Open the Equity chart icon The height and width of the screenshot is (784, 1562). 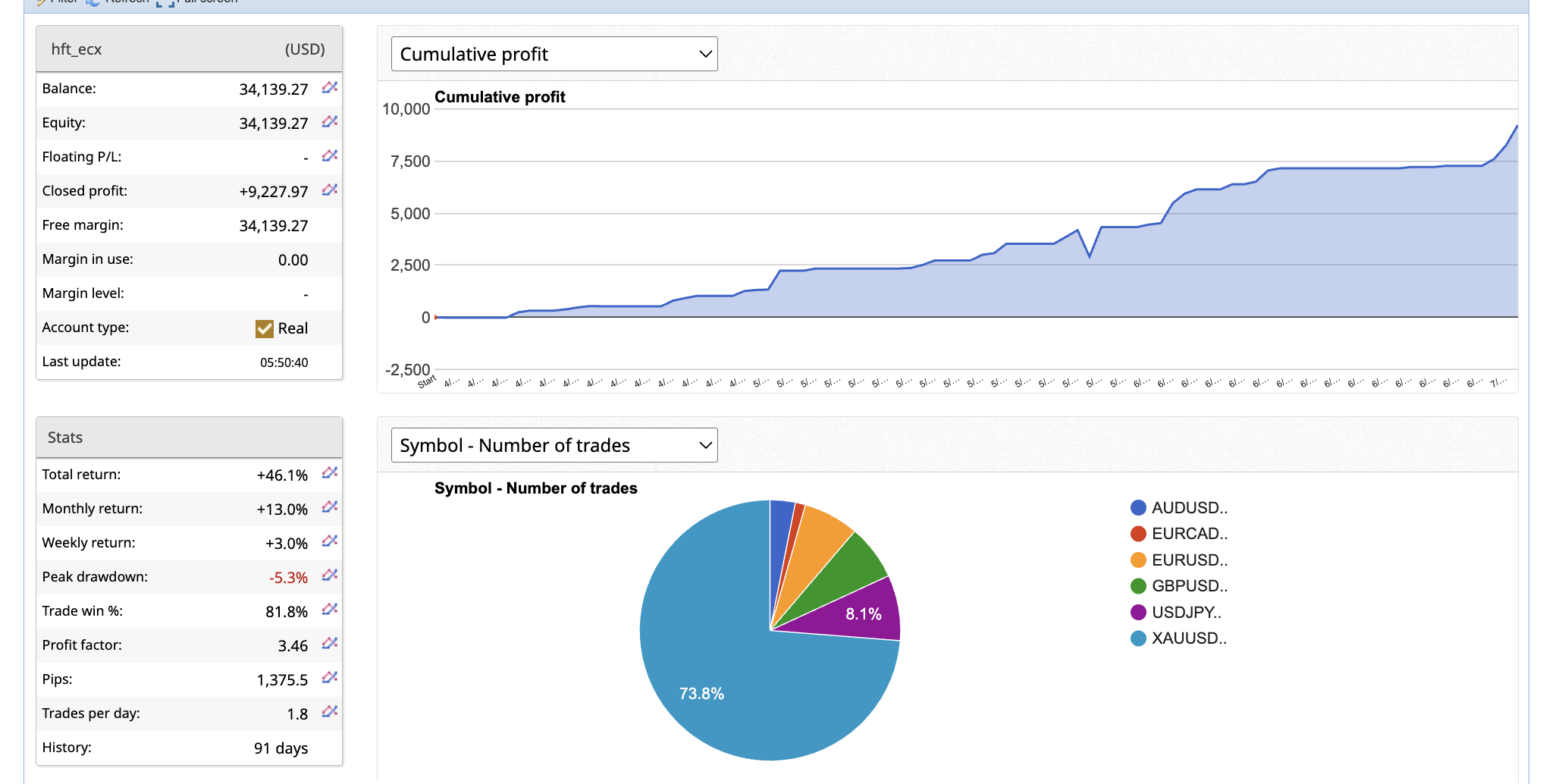pos(329,122)
